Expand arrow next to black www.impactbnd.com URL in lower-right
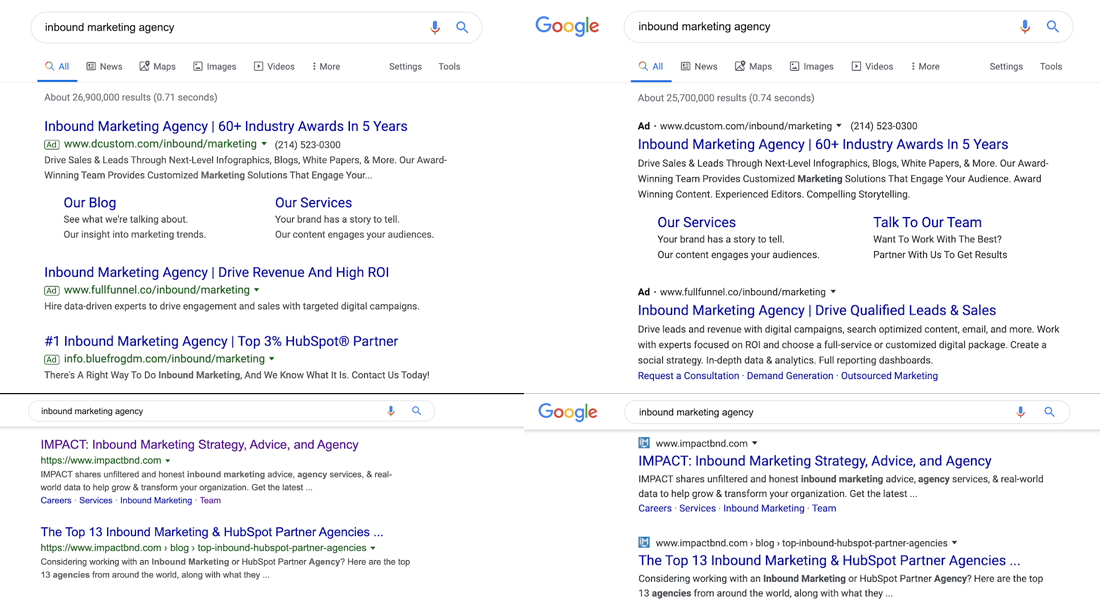This screenshot has height=600, width=1100. 755,444
